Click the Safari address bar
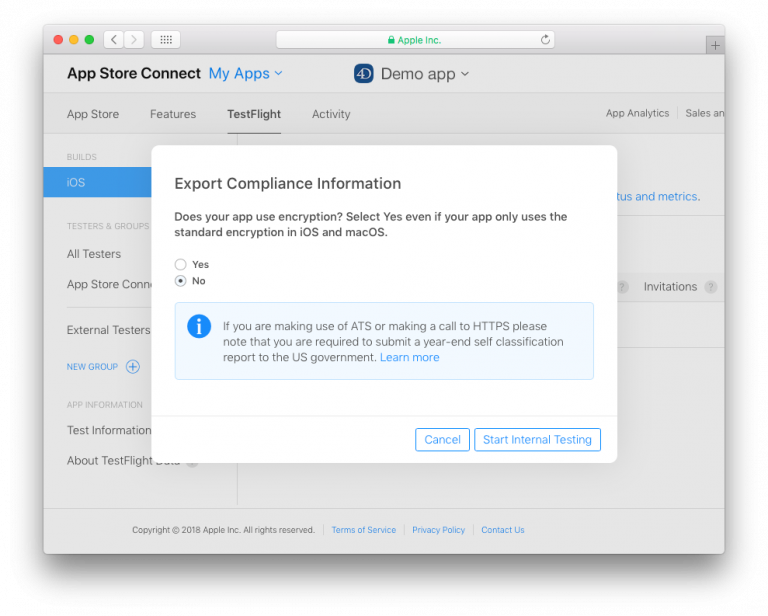 (x=415, y=40)
